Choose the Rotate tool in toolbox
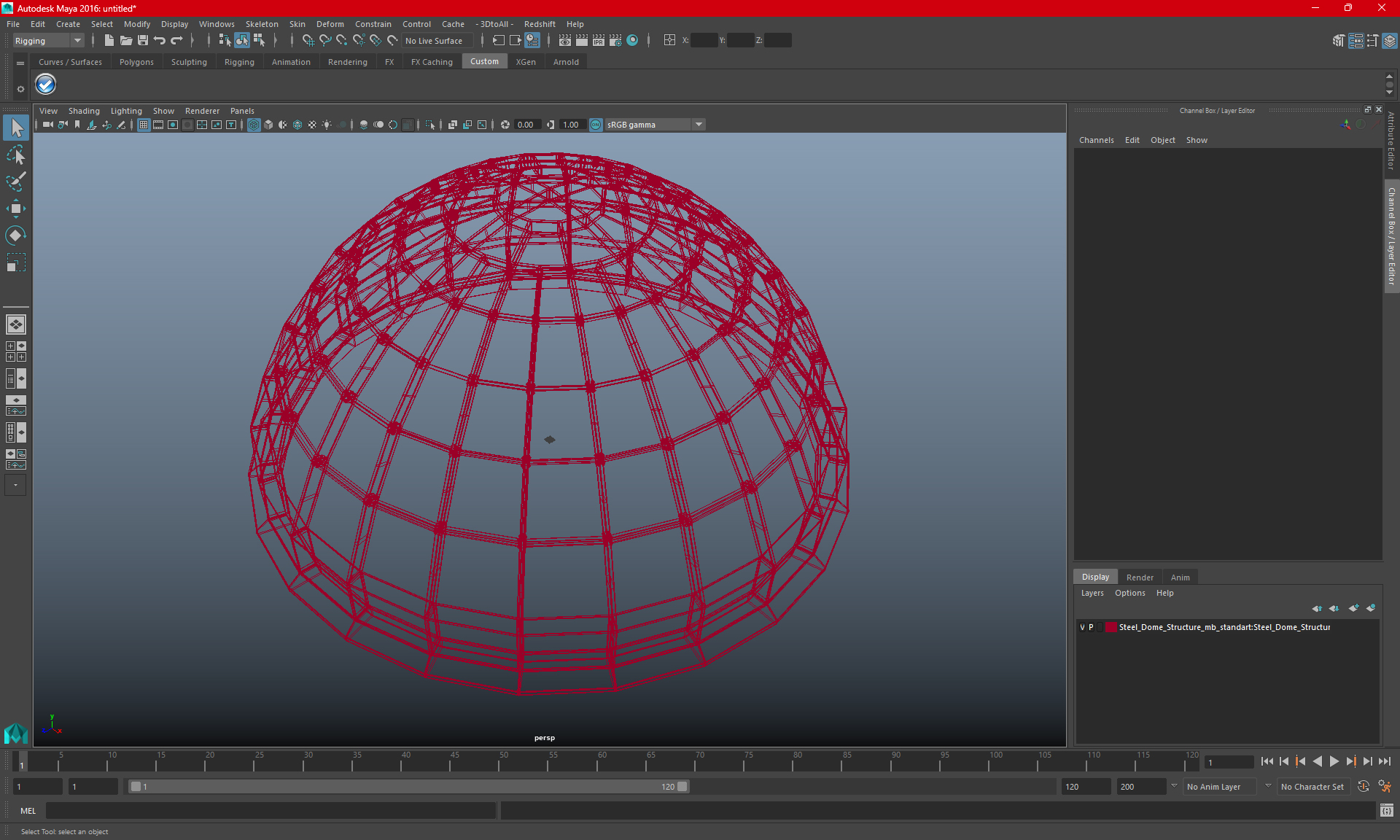This screenshot has width=1400, height=840. [x=16, y=236]
